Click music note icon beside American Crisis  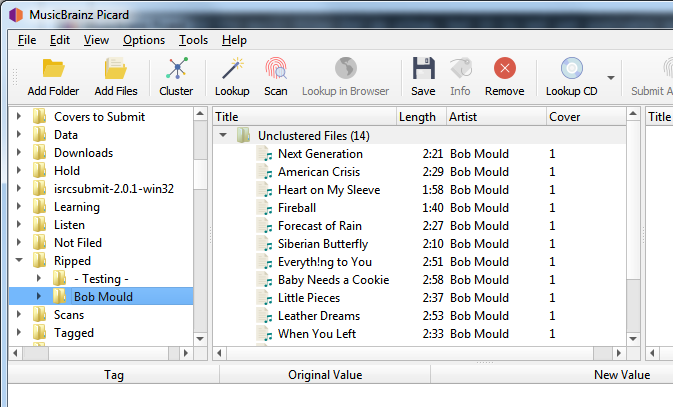pyautogui.click(x=264, y=172)
